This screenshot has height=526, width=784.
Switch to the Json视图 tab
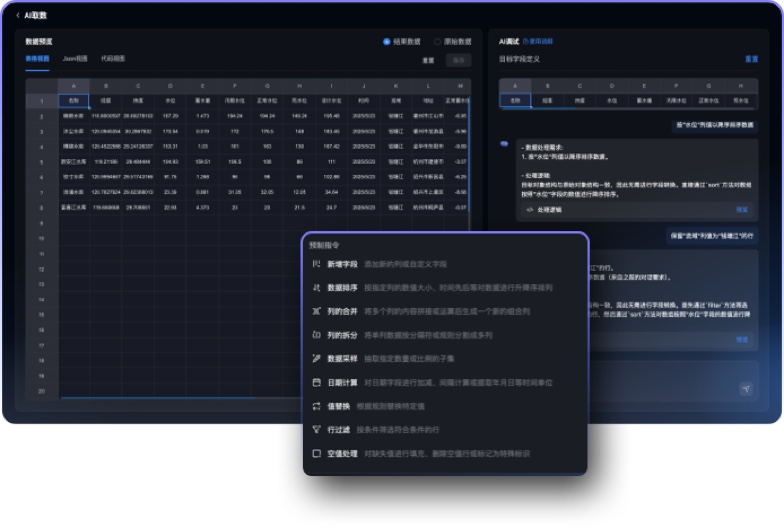(74, 59)
